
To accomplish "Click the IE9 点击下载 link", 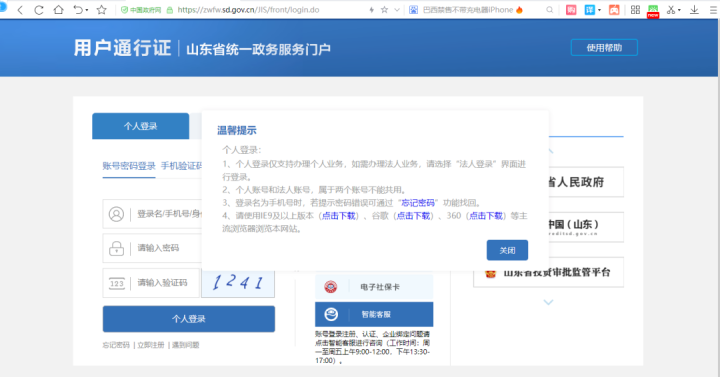I will [339, 215].
